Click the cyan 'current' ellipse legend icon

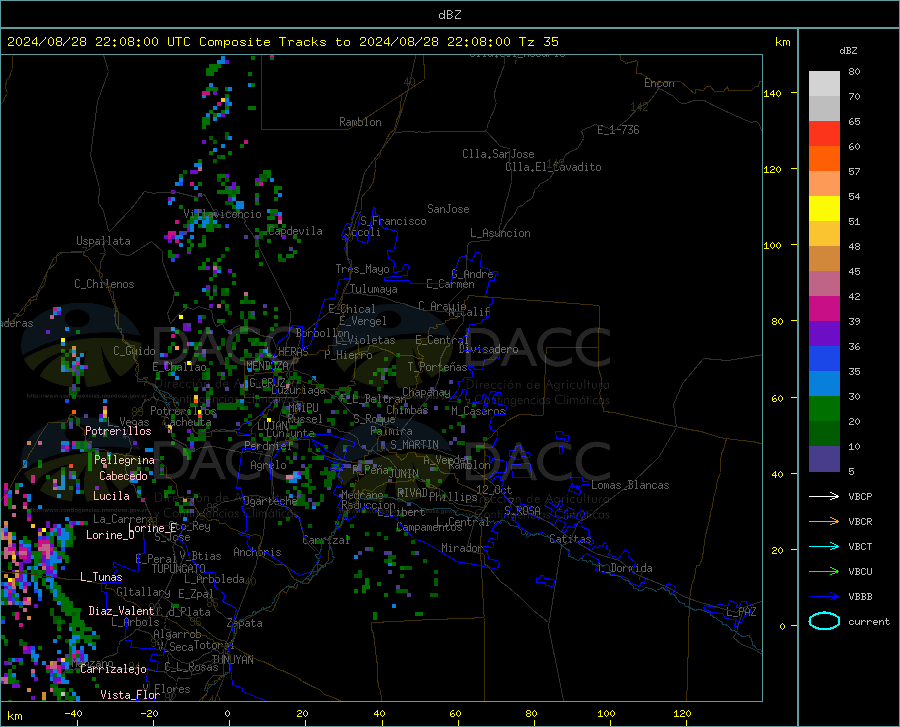tap(824, 621)
